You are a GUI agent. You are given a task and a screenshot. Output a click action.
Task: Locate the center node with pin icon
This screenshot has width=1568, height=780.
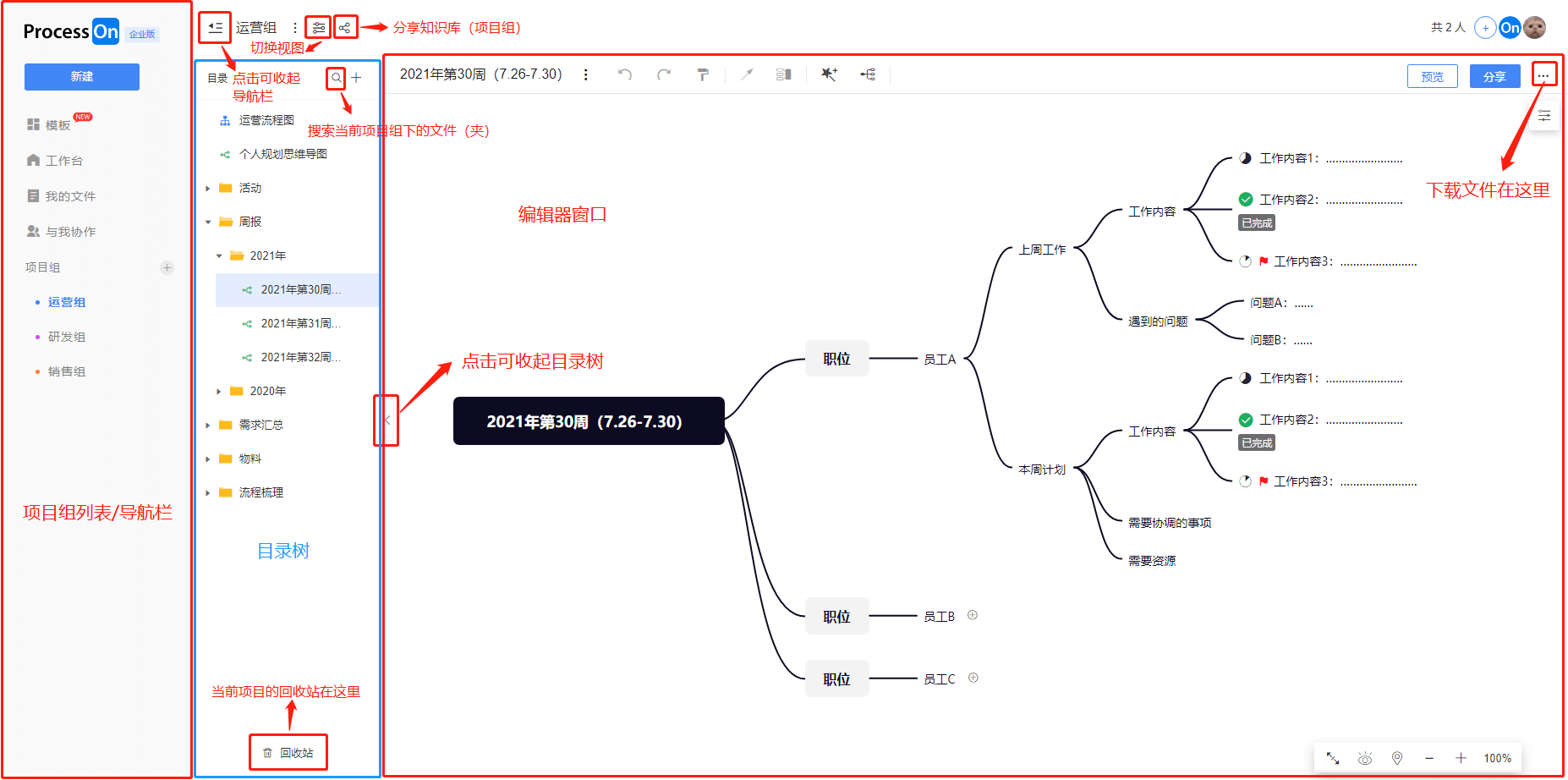(x=1397, y=758)
